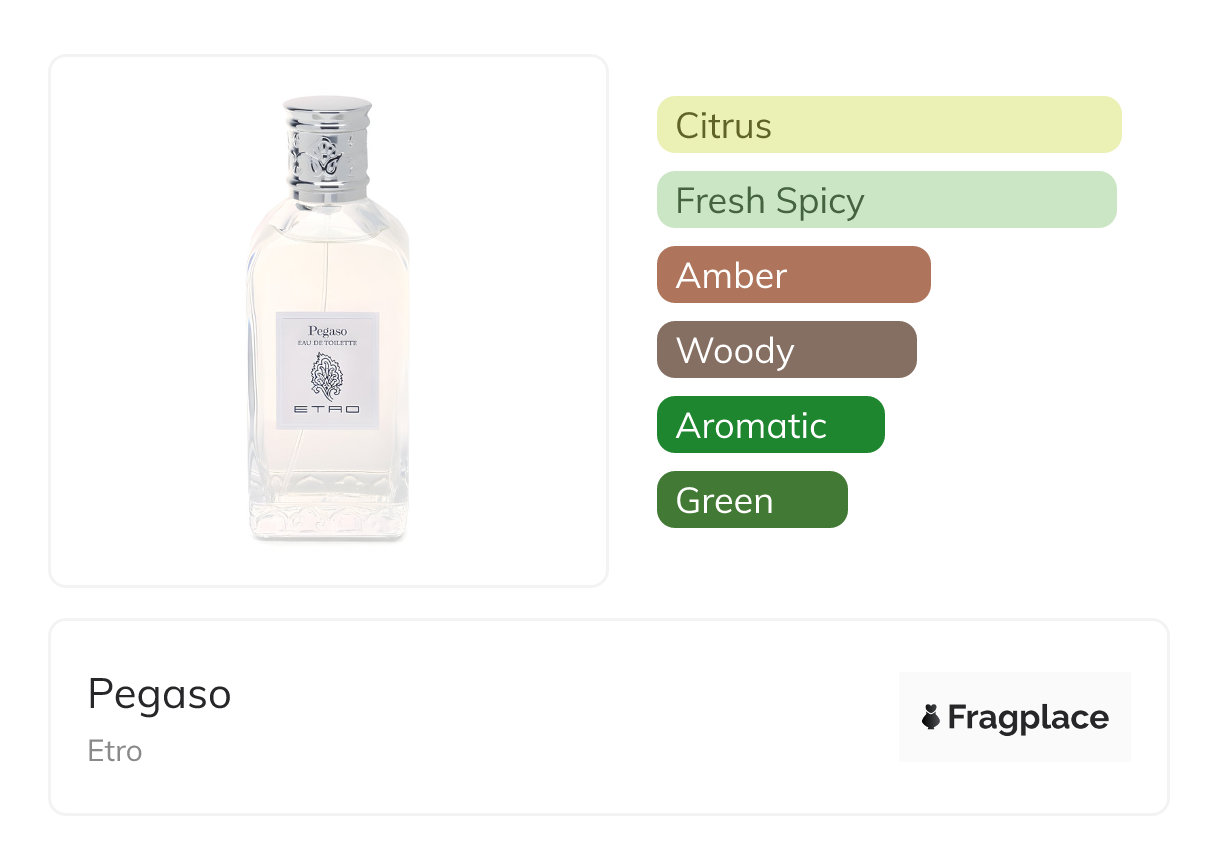1218x864 pixels.
Task: Open the Pegaso fragrance title
Action: click(x=159, y=694)
